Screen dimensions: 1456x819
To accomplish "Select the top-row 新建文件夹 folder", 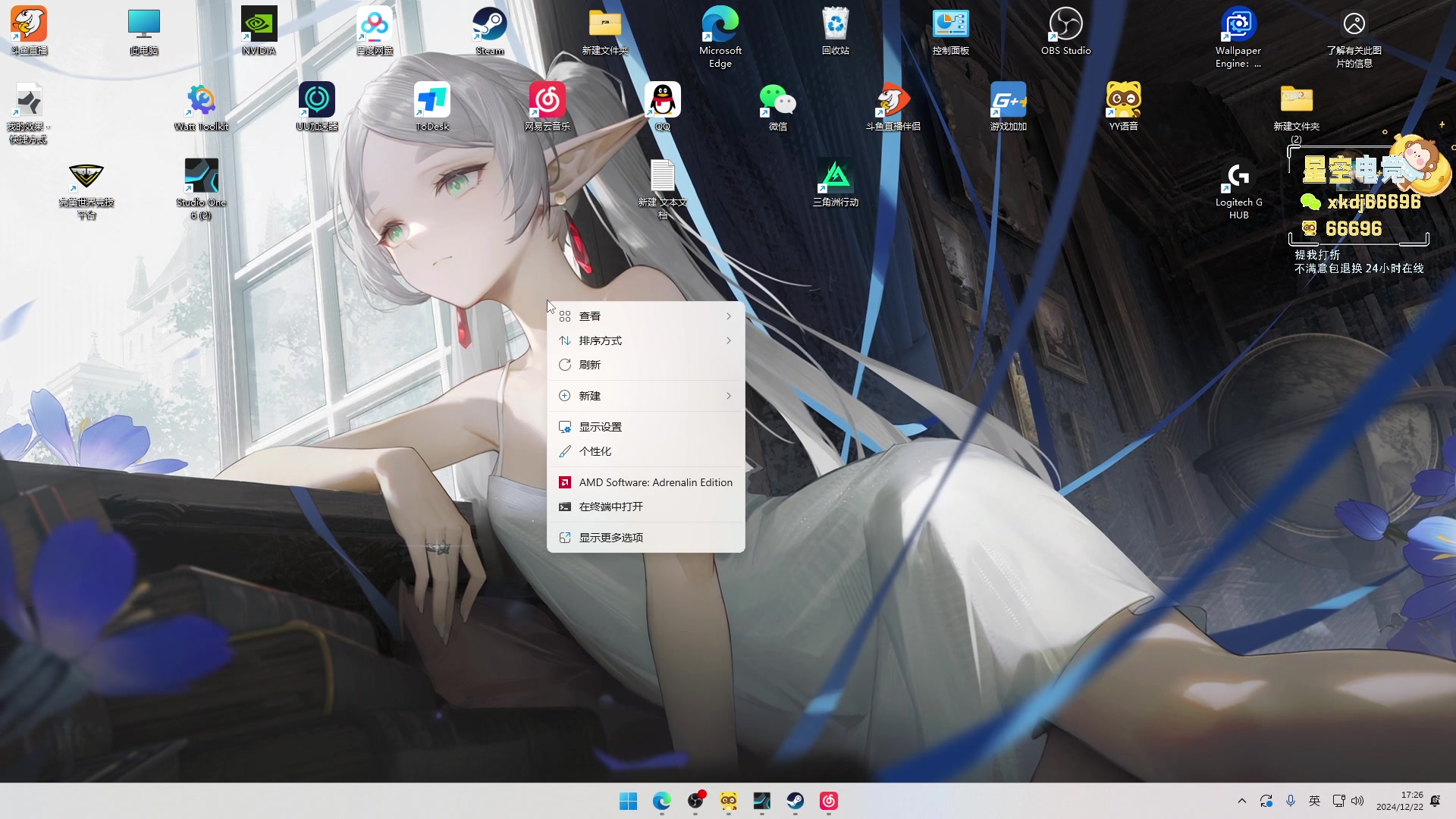I will click(605, 31).
